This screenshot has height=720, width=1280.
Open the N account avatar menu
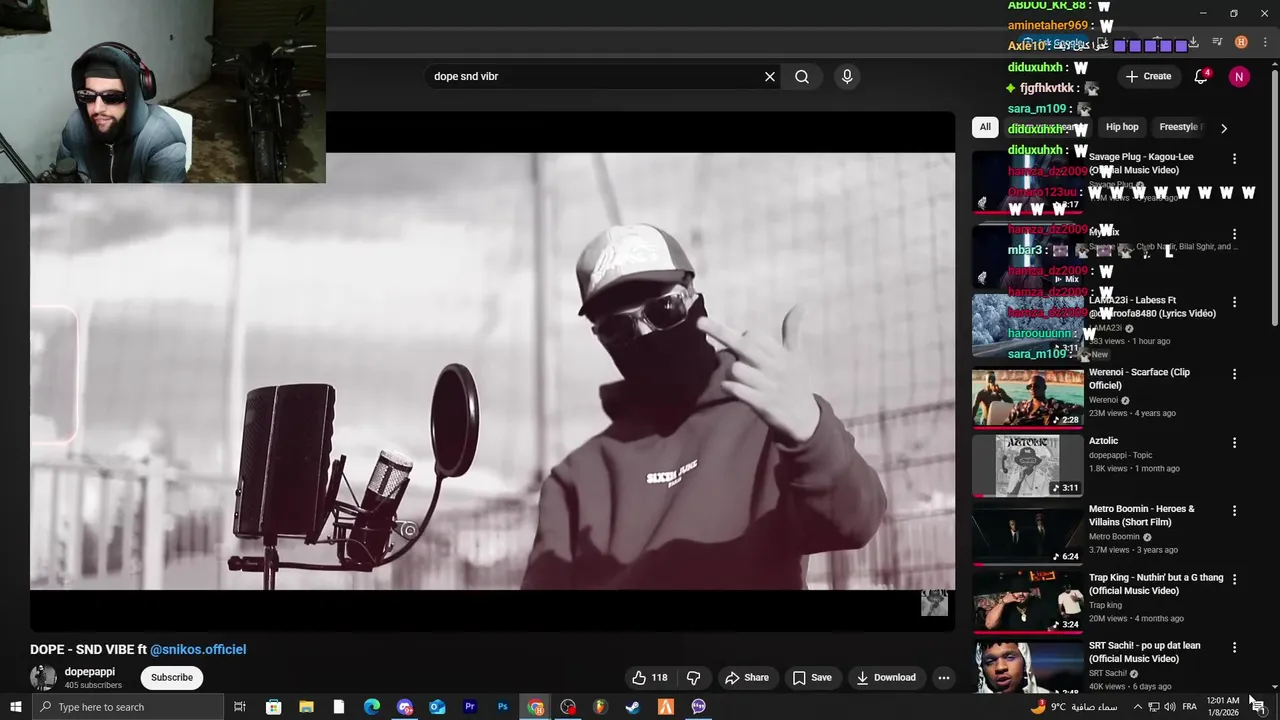(1239, 76)
